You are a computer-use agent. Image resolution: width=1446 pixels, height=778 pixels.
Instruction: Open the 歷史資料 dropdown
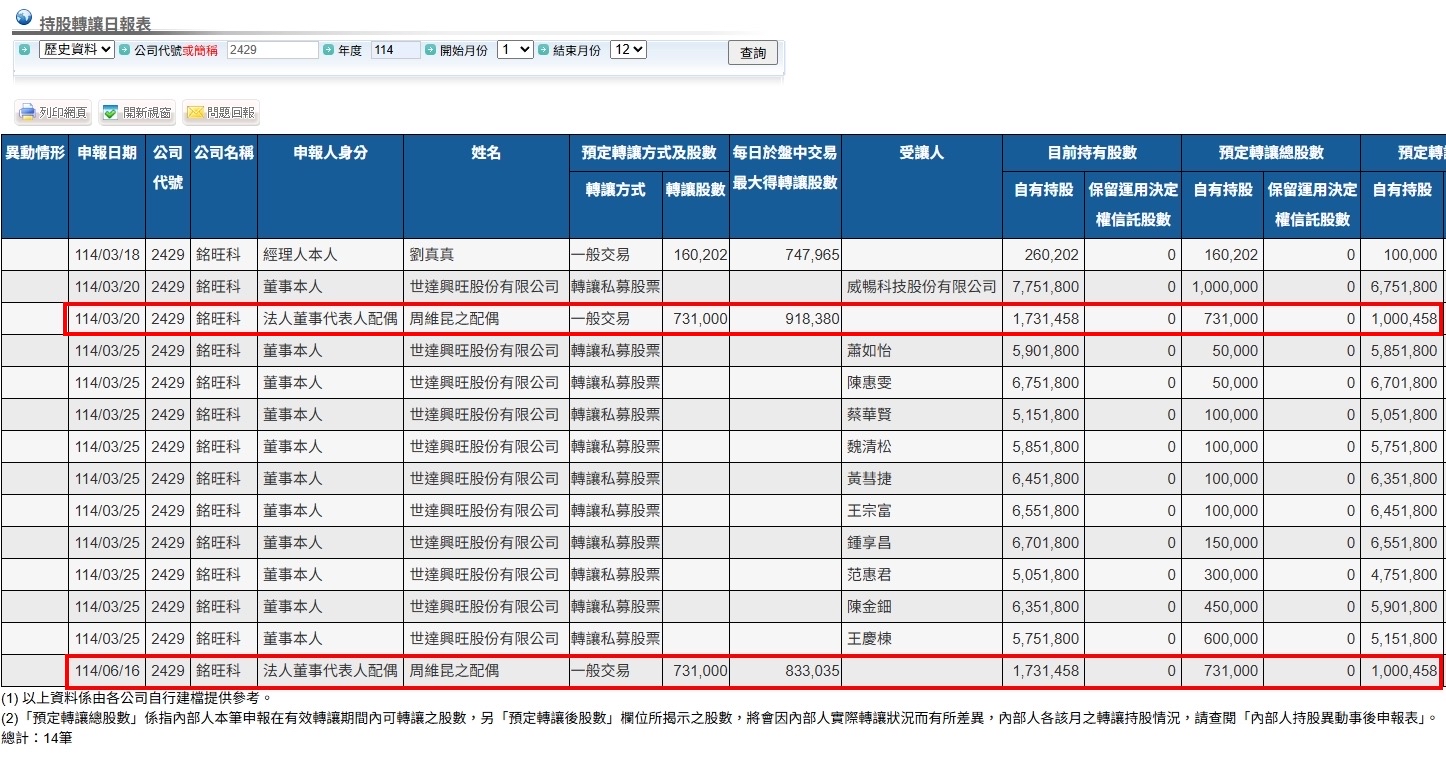pyautogui.click(x=77, y=50)
